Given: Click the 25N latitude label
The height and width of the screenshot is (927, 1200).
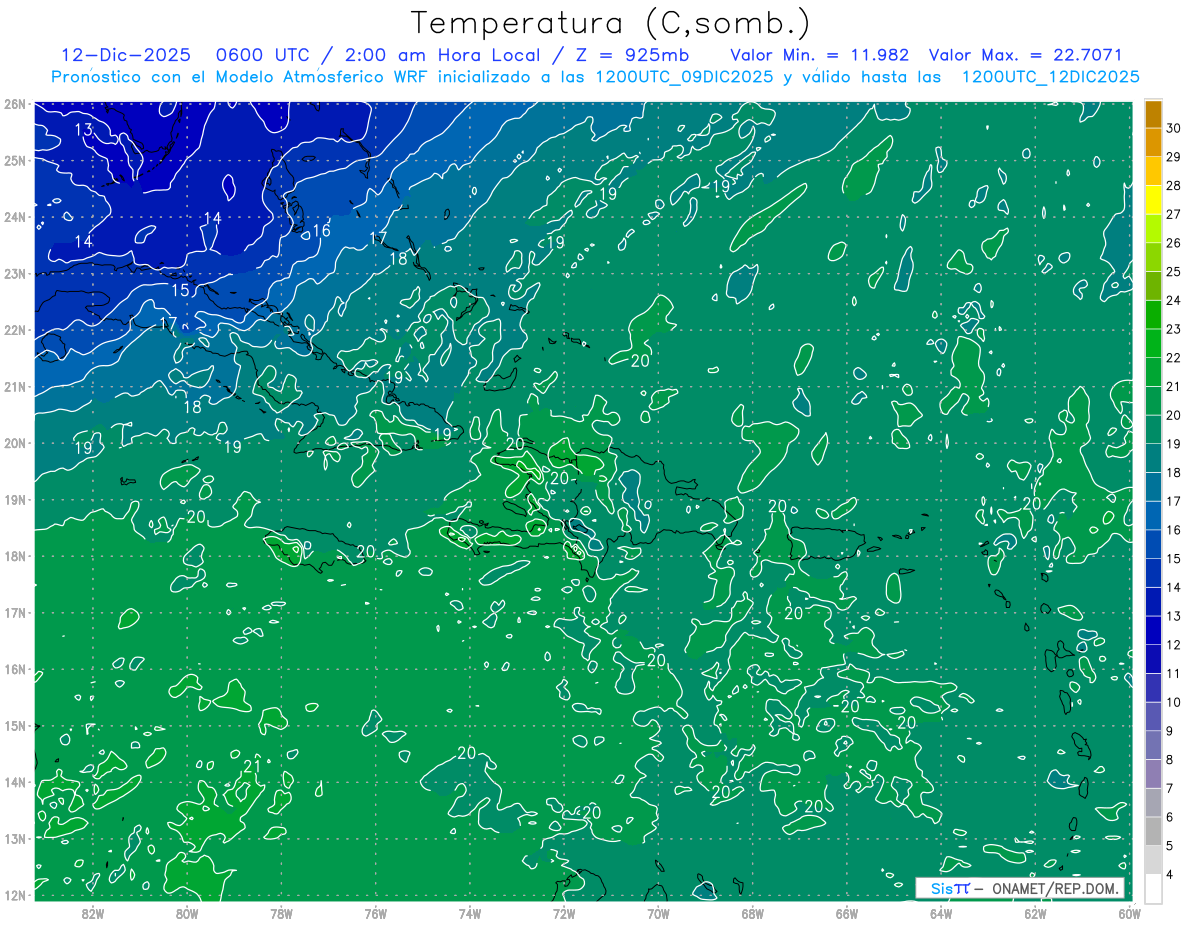Looking at the screenshot, I should click(14, 160).
